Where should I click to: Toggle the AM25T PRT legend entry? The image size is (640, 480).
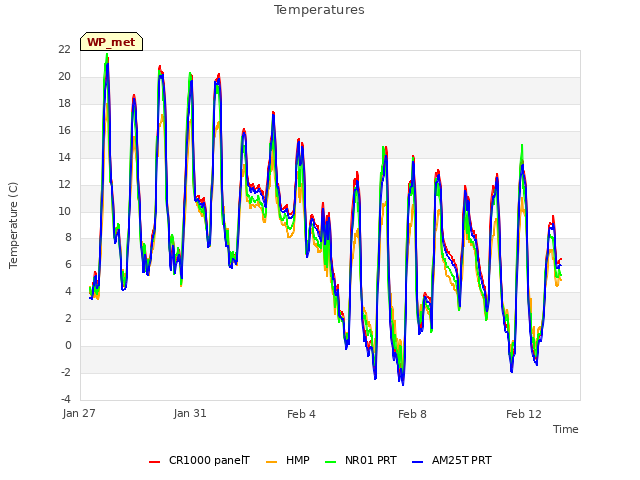(452, 461)
